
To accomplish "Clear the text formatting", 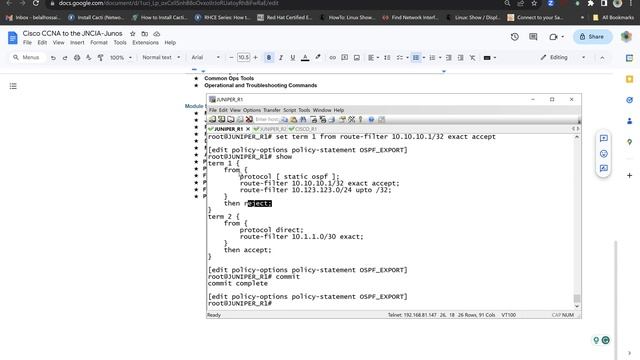I will coord(473,58).
